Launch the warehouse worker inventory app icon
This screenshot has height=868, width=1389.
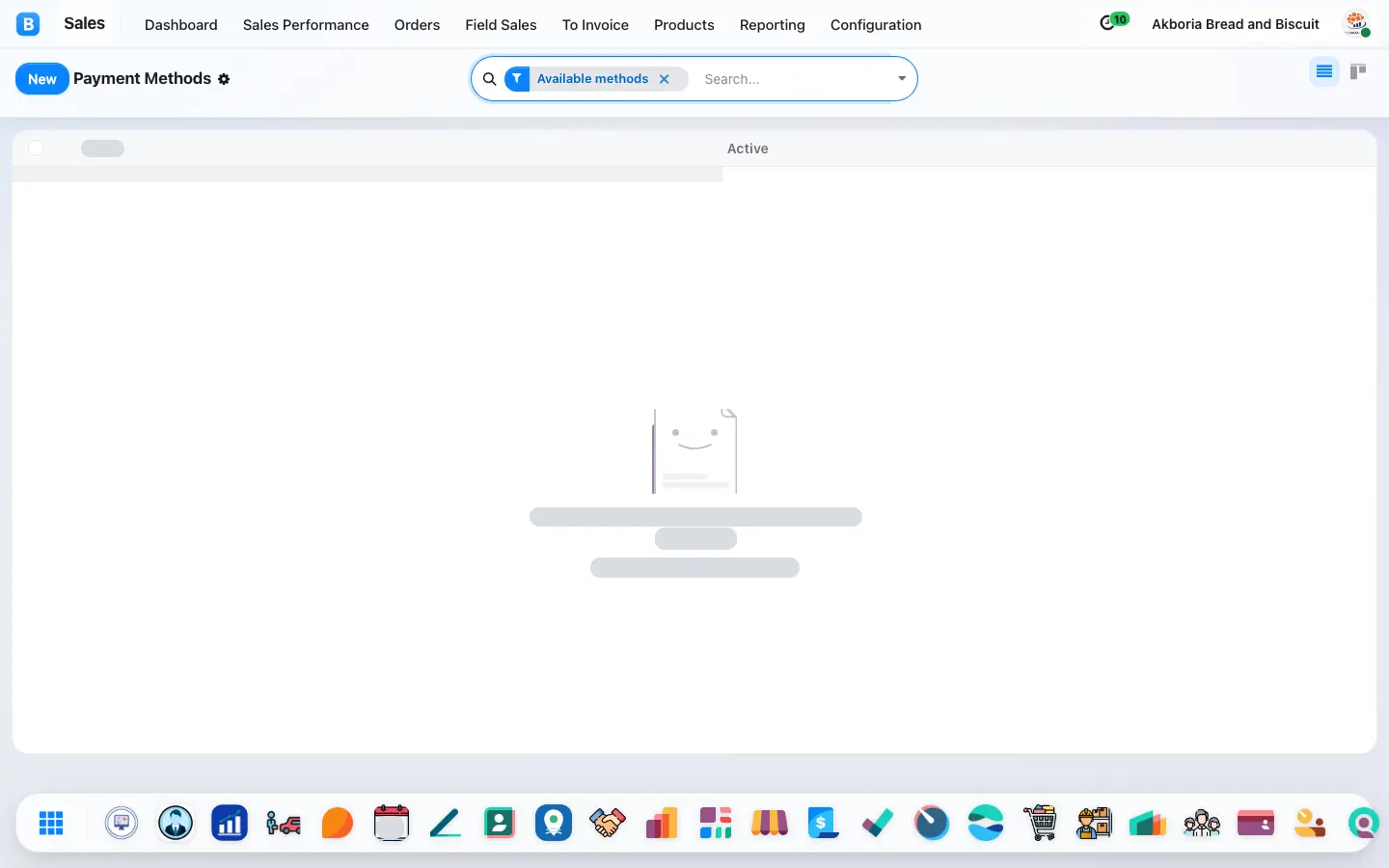pos(1094,823)
